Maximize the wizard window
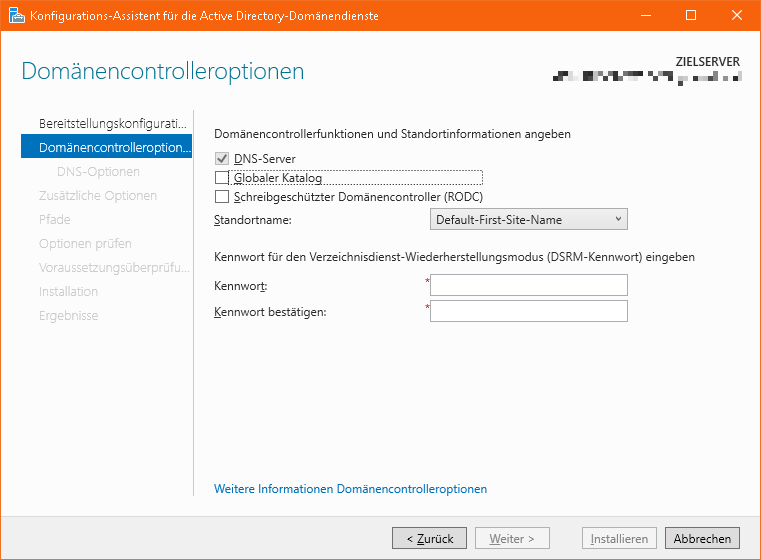Image resolution: width=761 pixels, height=560 pixels. tap(691, 16)
